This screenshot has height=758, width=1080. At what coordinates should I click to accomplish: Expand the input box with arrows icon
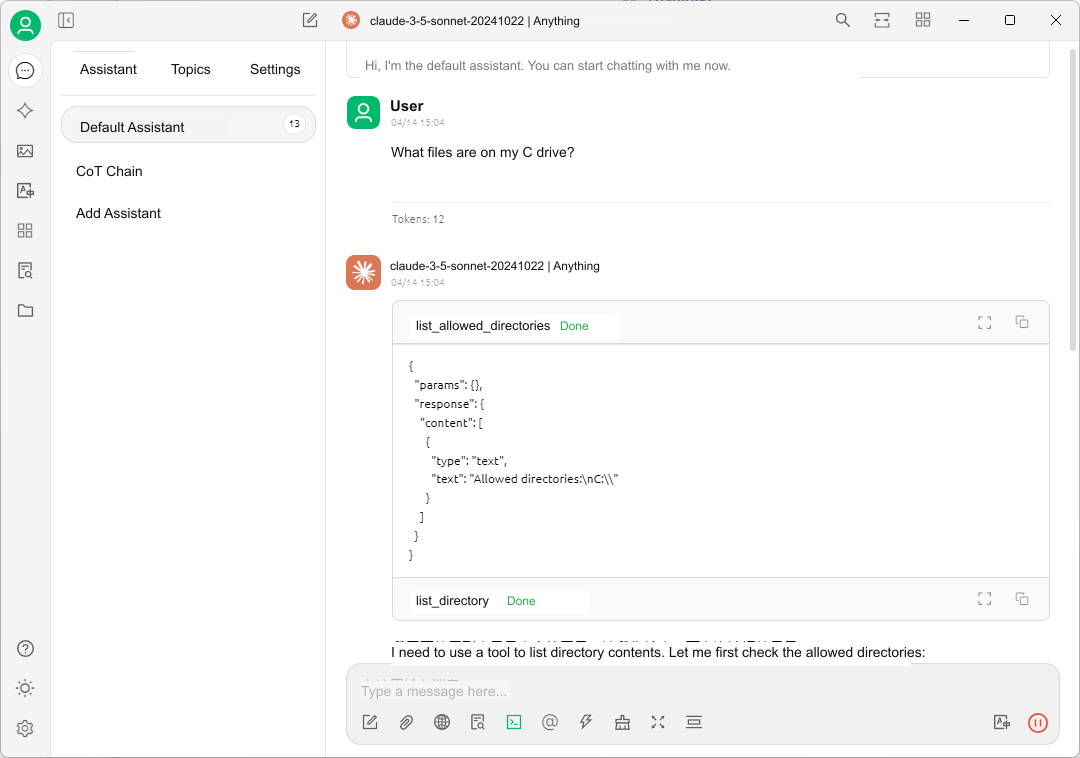pyautogui.click(x=658, y=722)
